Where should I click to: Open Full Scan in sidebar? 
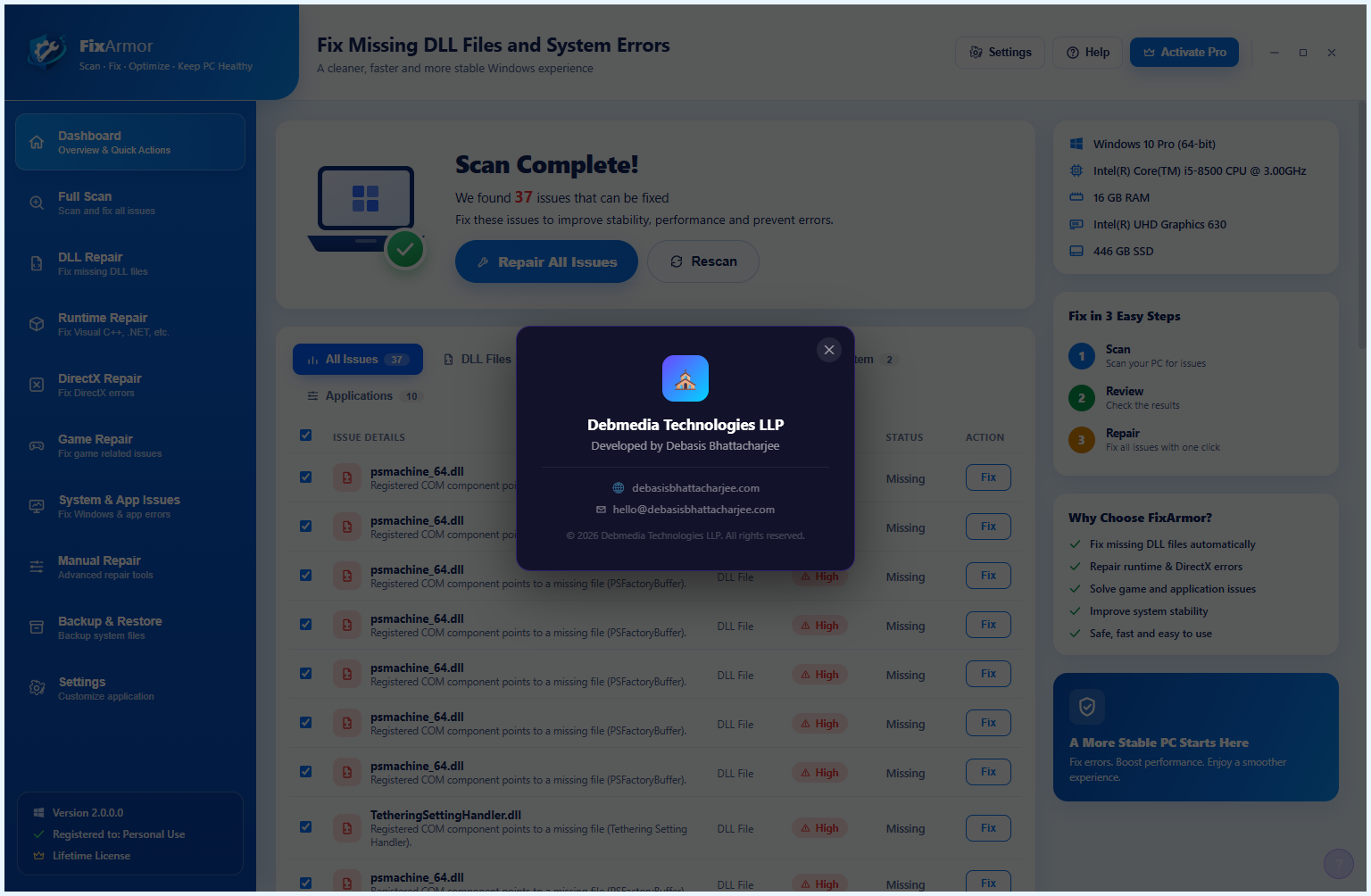coord(130,203)
